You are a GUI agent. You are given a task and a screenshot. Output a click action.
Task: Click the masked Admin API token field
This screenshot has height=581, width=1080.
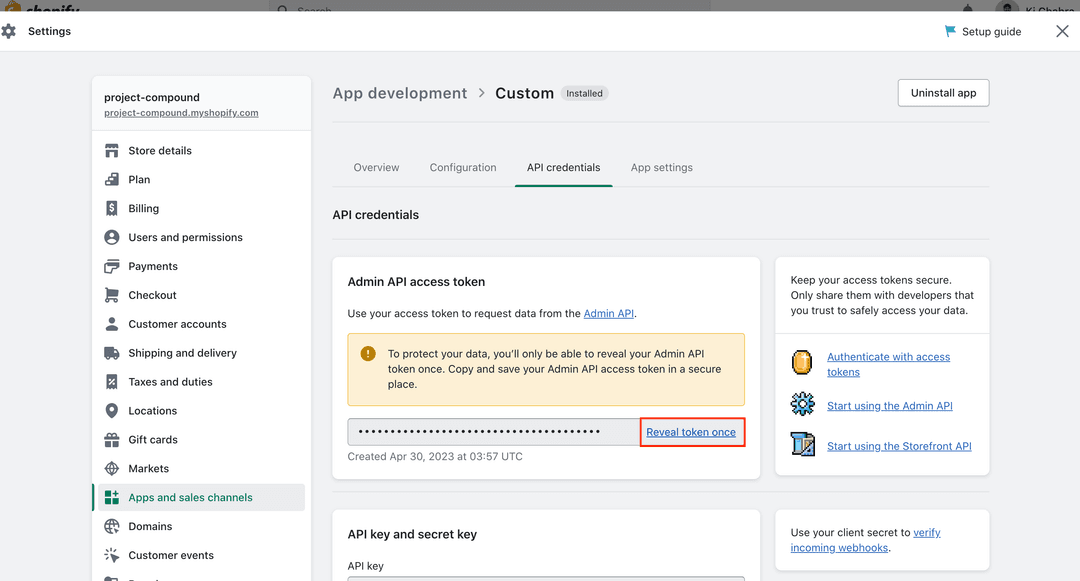click(x=494, y=432)
